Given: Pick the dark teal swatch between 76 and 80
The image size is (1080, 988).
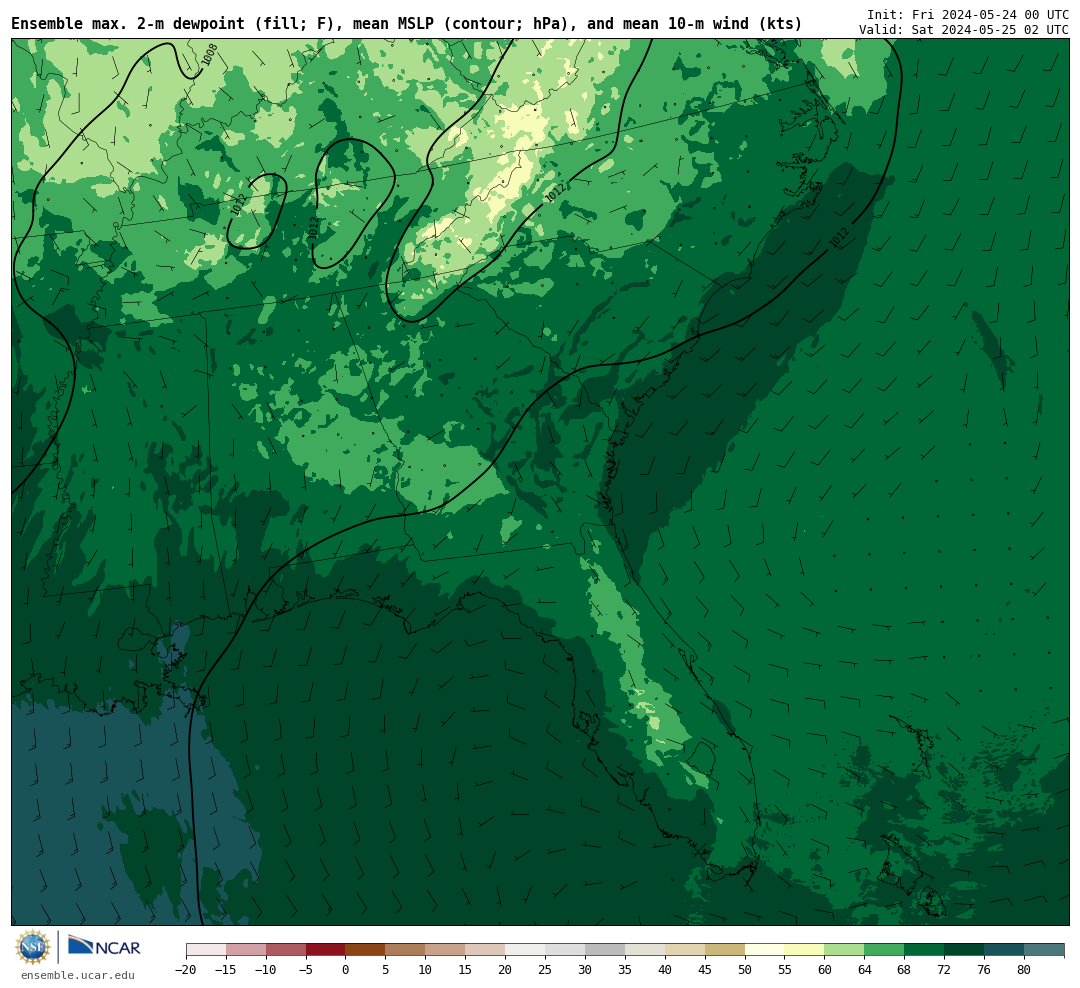Looking at the screenshot, I should tap(1005, 950).
